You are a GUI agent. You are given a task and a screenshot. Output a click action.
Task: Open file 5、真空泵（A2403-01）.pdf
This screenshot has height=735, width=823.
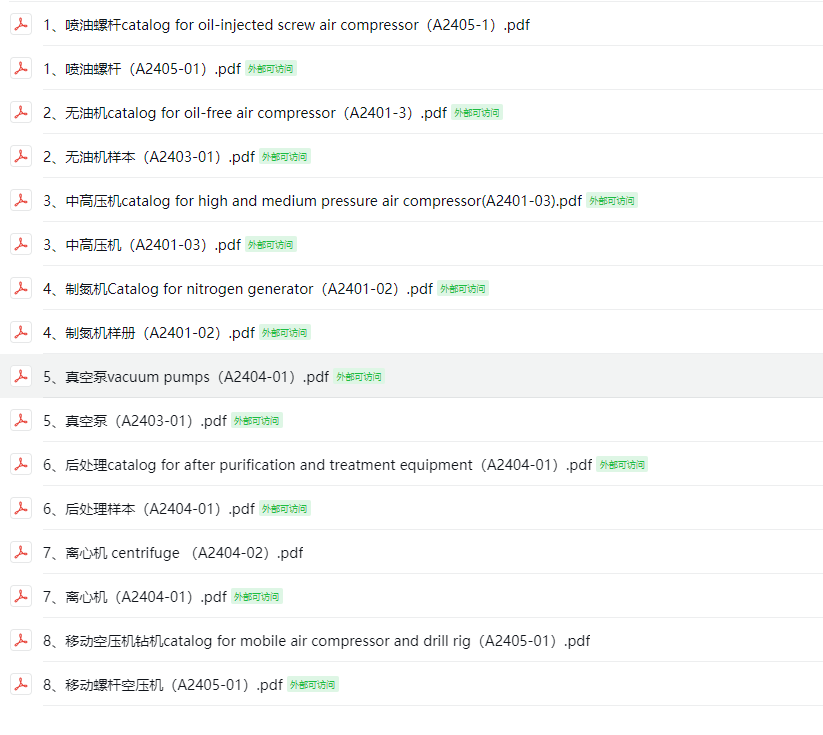point(135,421)
